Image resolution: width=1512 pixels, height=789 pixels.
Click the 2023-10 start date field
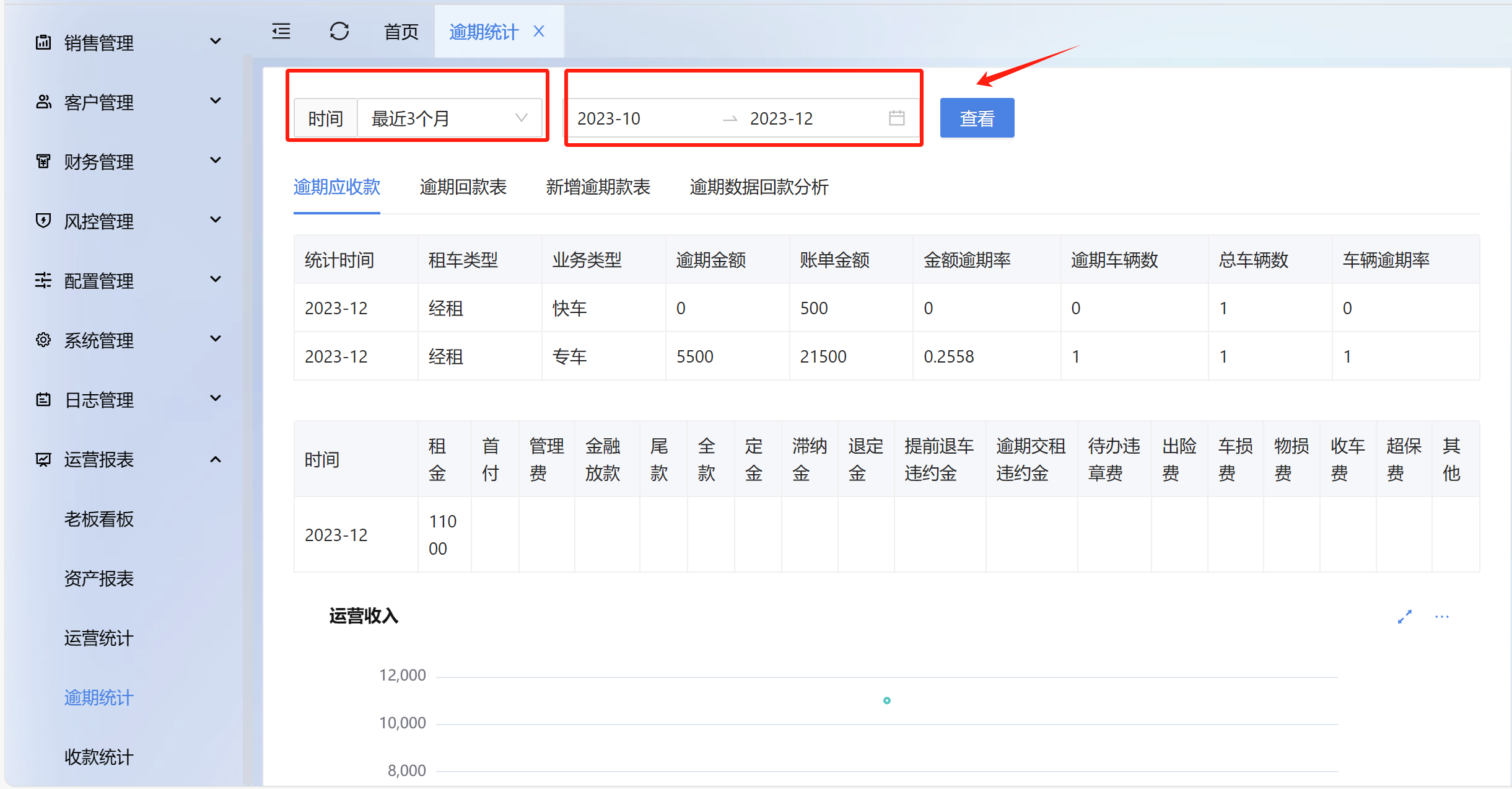609,118
